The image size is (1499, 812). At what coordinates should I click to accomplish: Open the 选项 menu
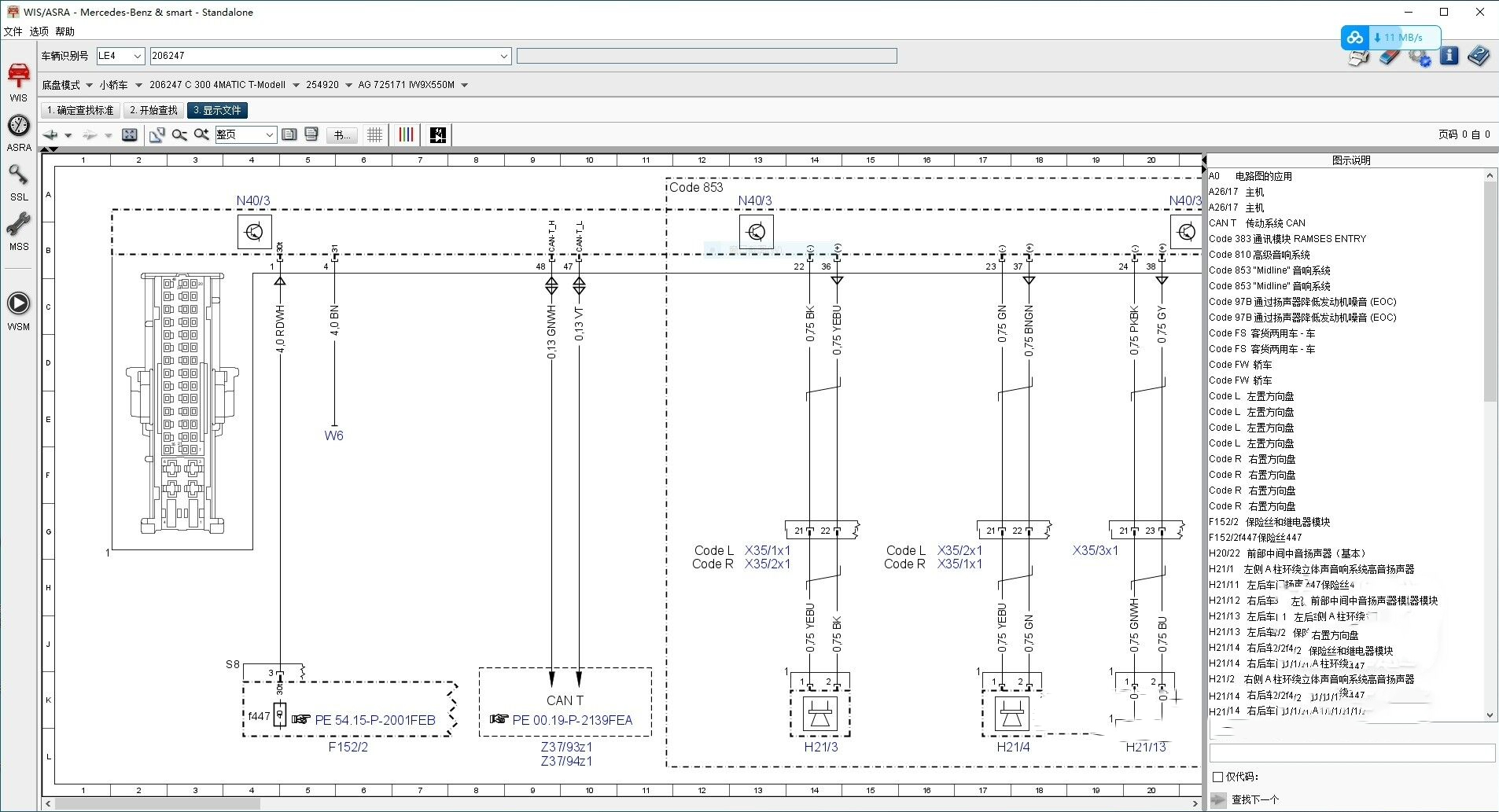point(39,31)
